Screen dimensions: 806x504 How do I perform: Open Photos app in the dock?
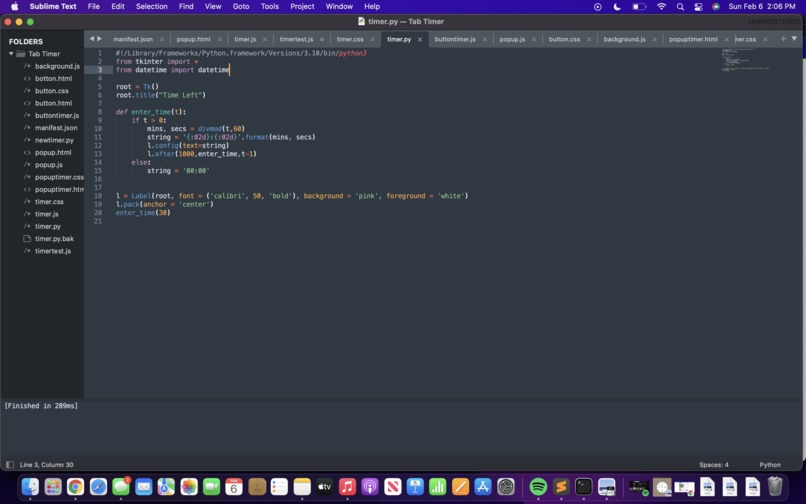pos(189,486)
